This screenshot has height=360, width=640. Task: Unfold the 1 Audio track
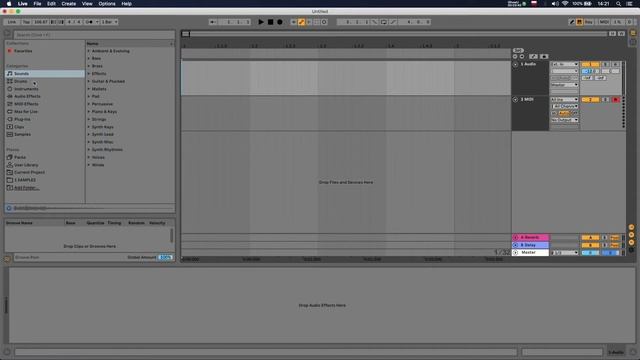(x=515, y=64)
